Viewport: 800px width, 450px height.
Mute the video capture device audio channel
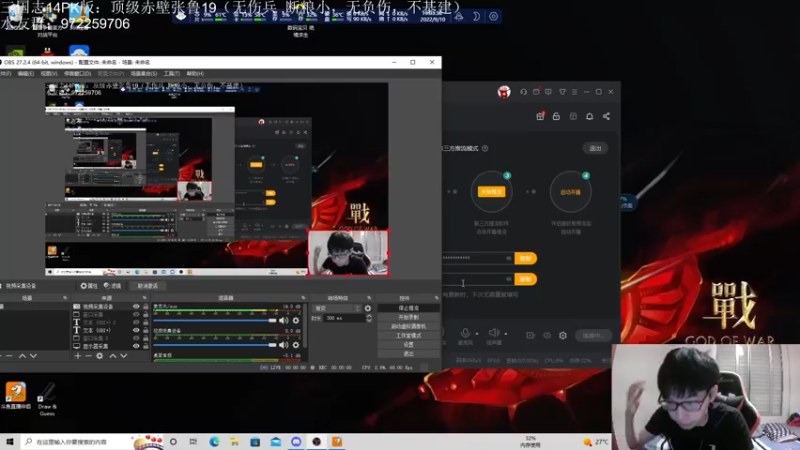click(284, 345)
